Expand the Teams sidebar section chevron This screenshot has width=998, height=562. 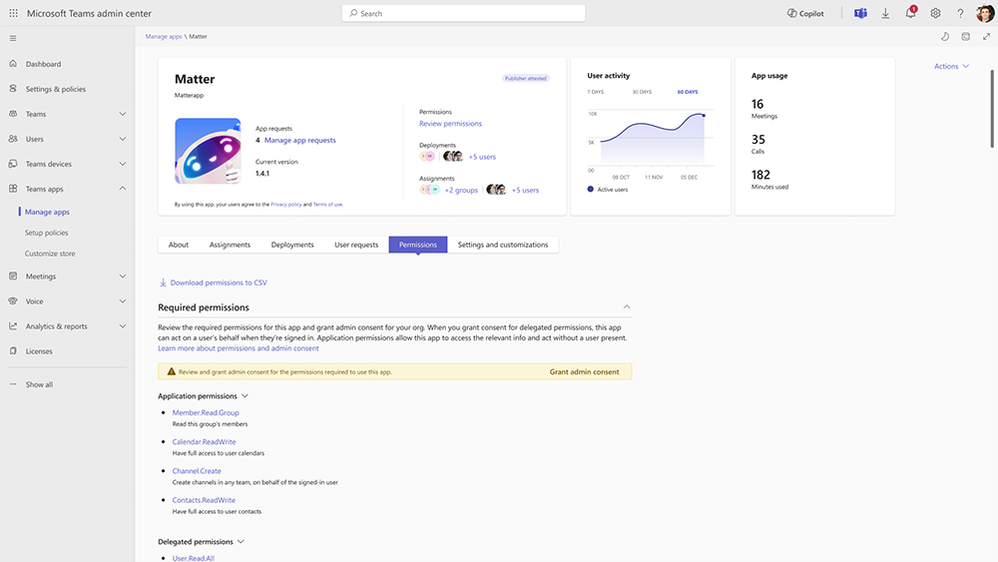[x=122, y=114]
